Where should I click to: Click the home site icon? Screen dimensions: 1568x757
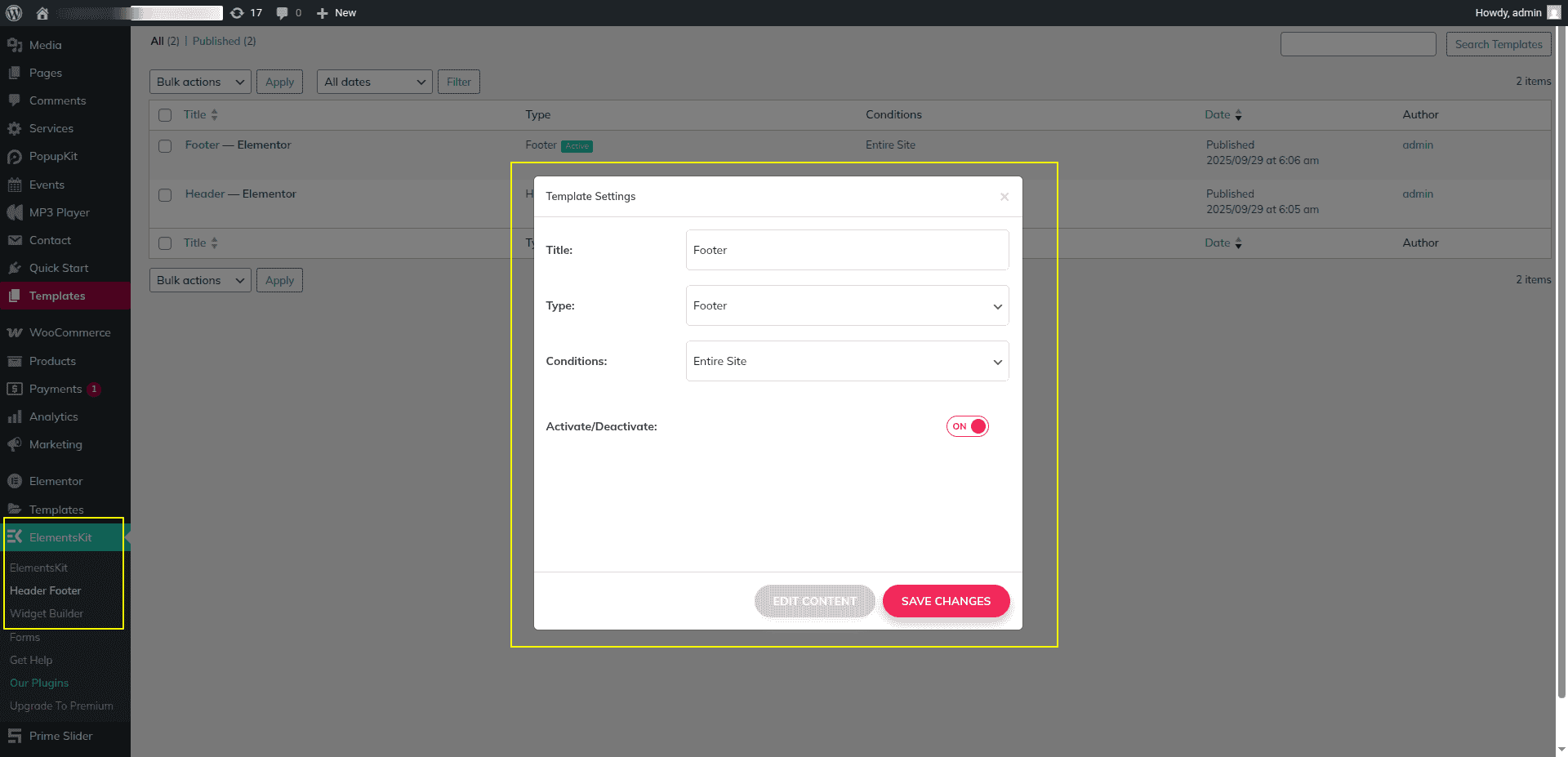pyautogui.click(x=42, y=13)
